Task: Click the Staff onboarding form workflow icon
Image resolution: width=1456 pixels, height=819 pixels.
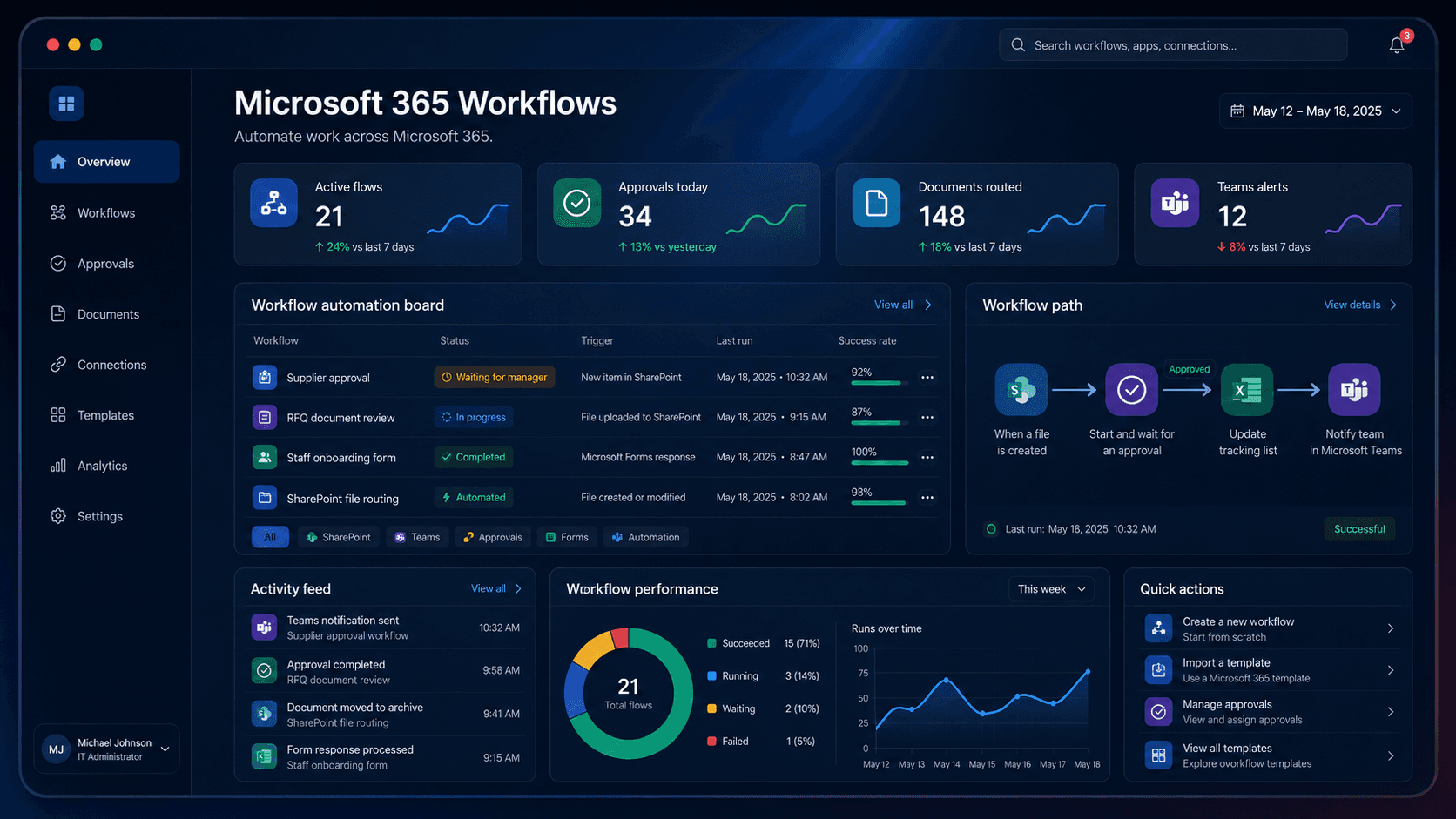Action: tap(265, 457)
